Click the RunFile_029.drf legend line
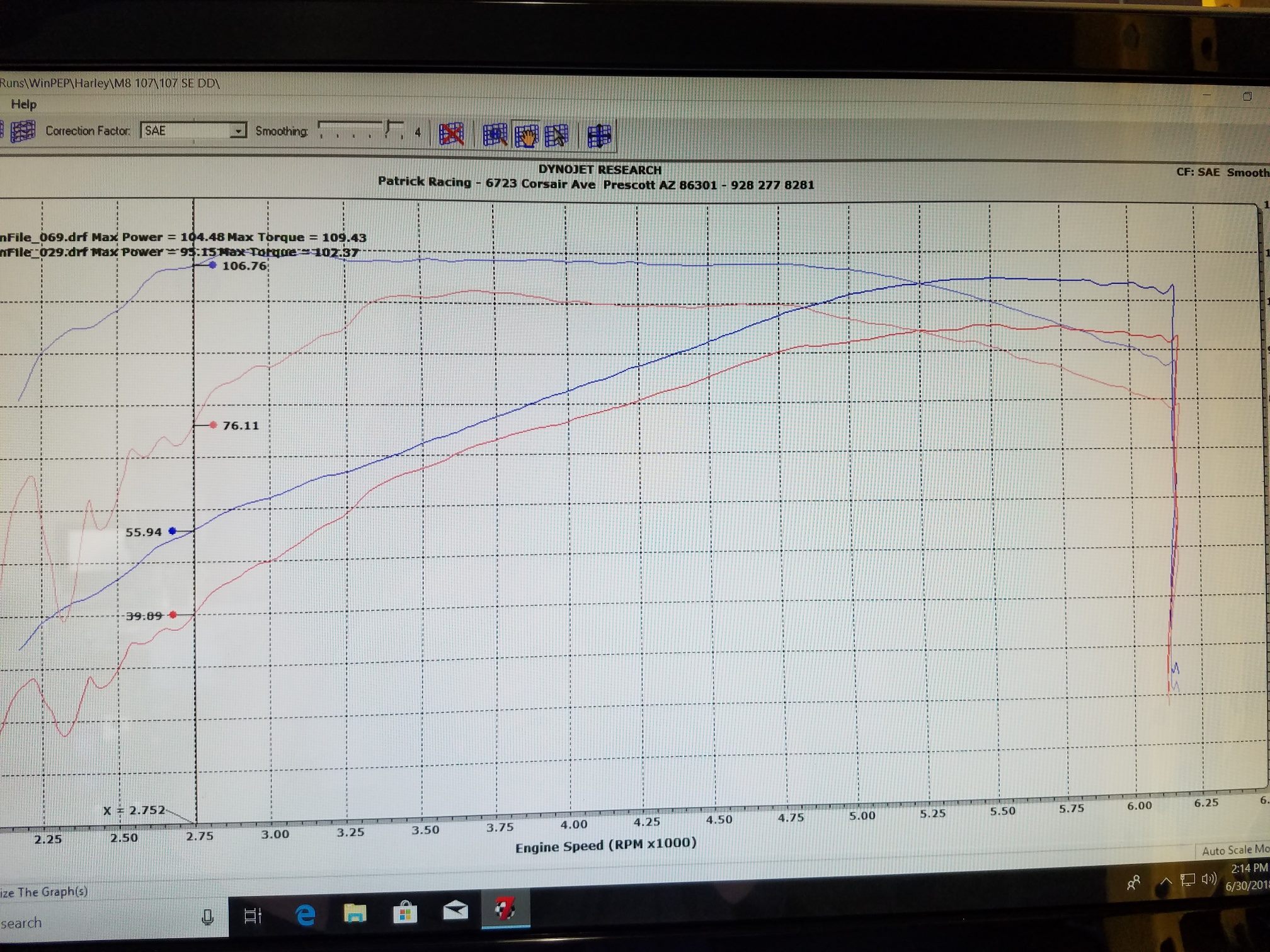 click(180, 252)
